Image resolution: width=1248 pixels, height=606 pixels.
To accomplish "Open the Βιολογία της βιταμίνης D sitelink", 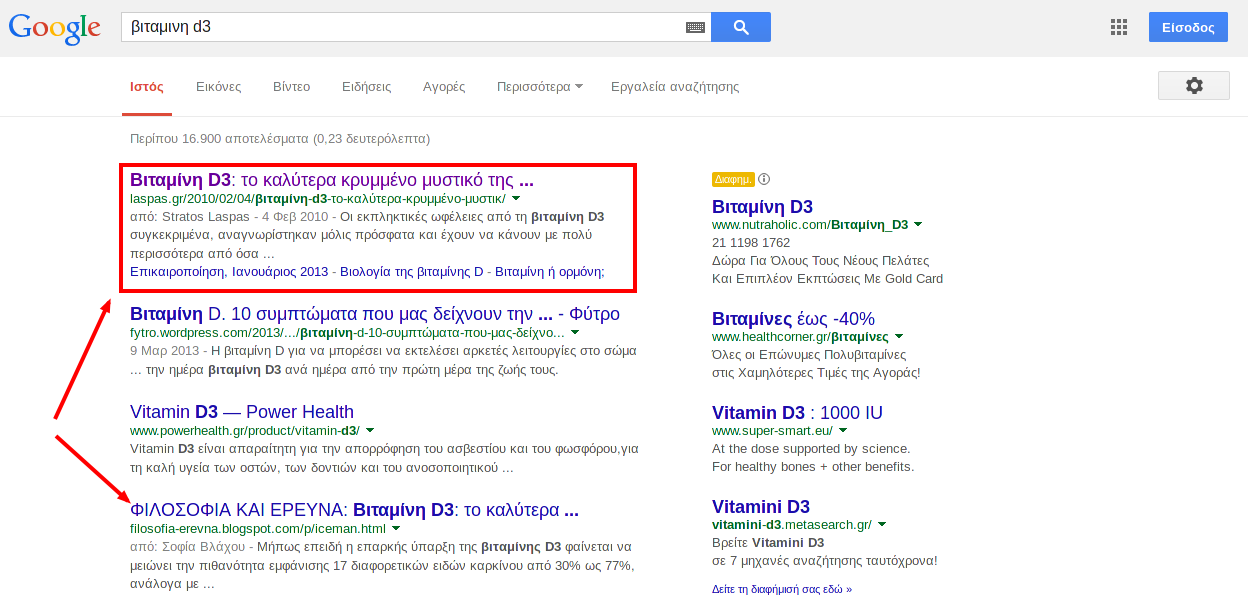I will pos(411,271).
